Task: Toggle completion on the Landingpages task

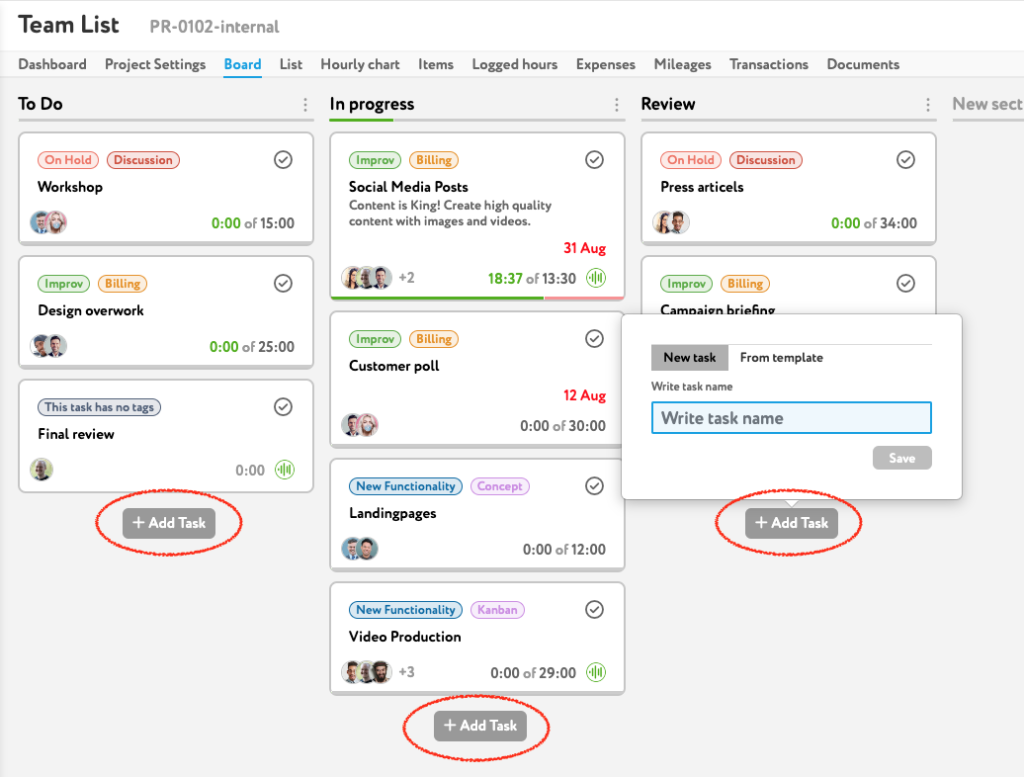Action: coord(594,486)
